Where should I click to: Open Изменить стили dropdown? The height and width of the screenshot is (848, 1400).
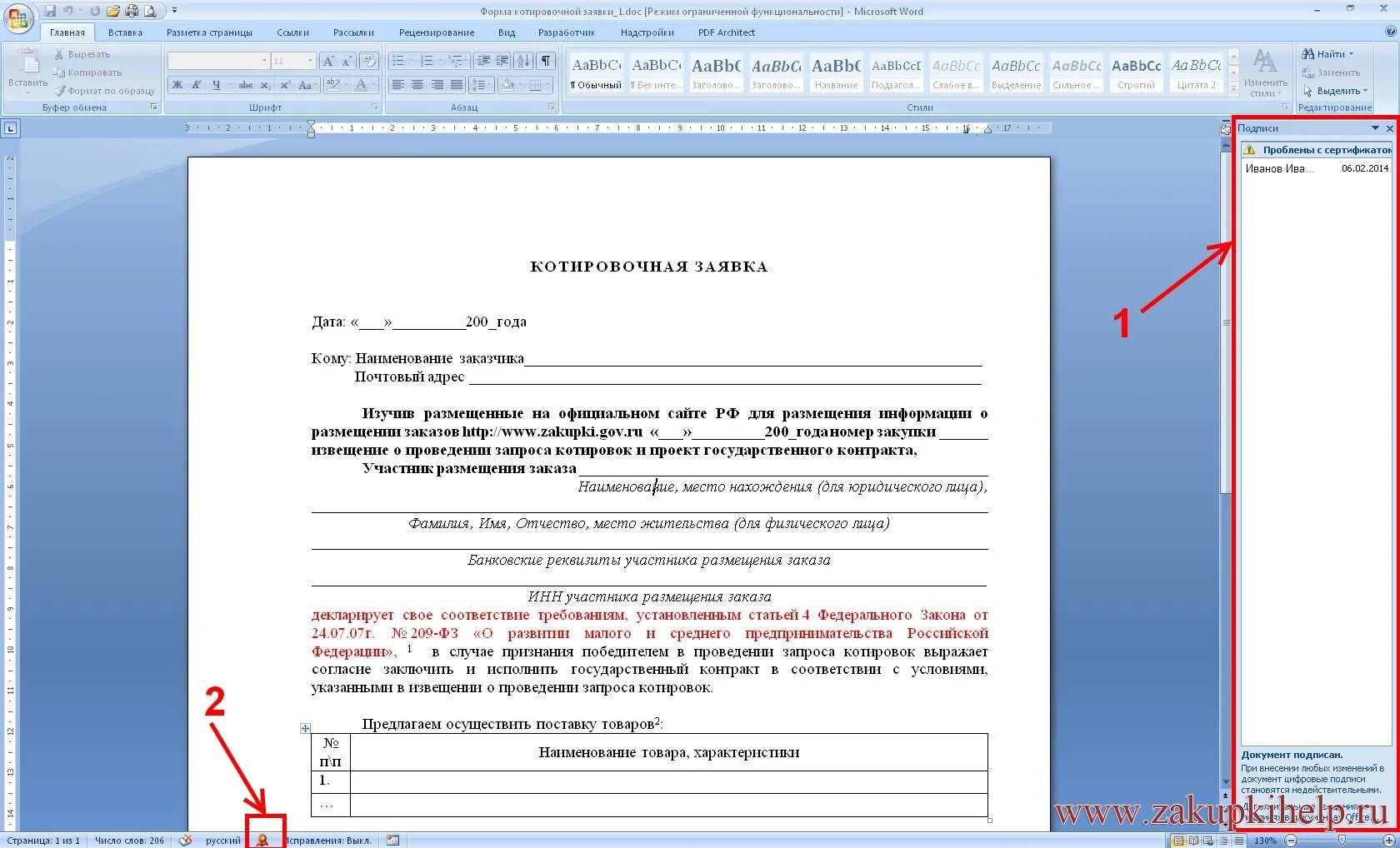click(x=1266, y=73)
